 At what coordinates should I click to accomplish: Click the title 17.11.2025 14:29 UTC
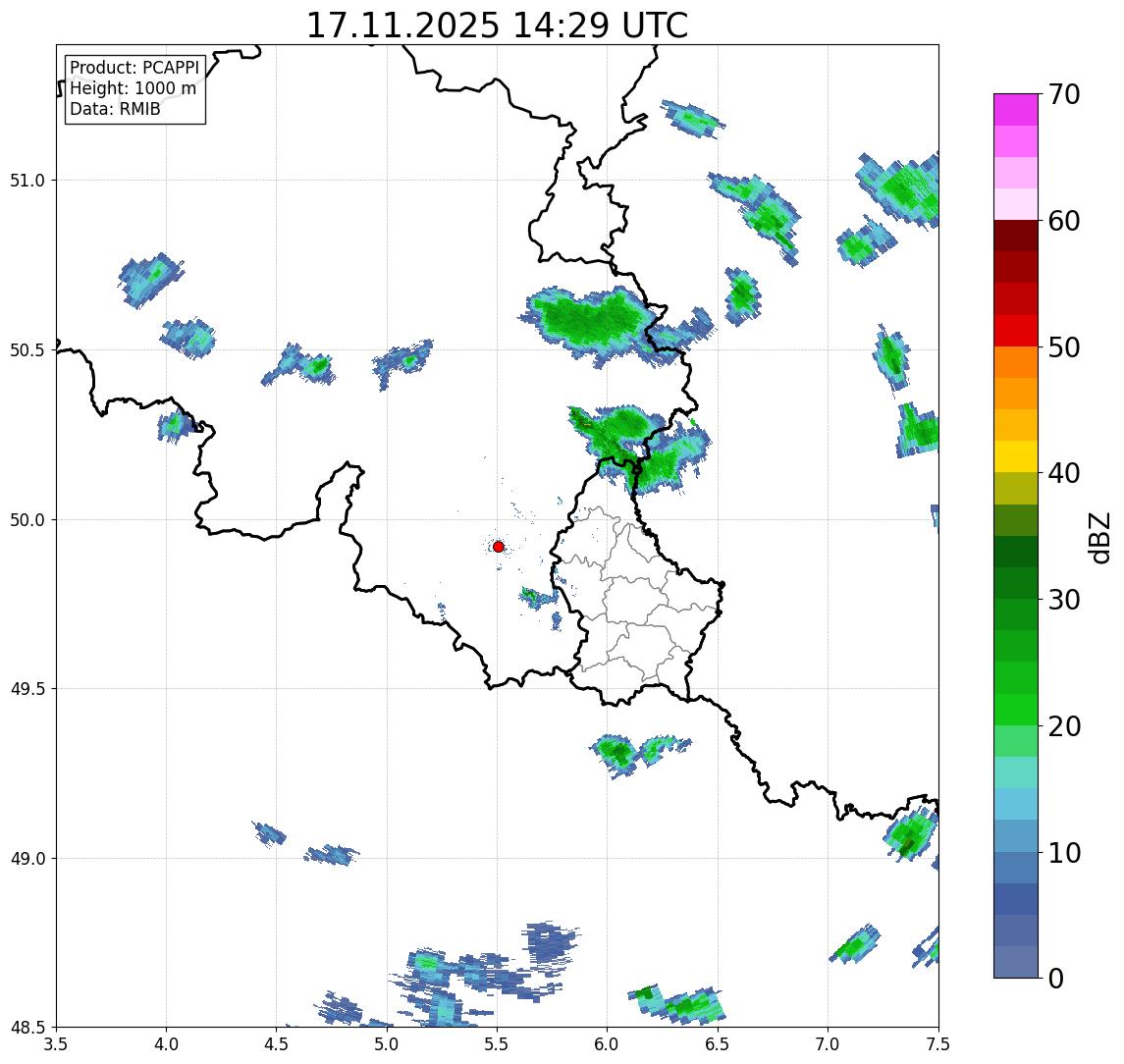pyautogui.click(x=497, y=26)
